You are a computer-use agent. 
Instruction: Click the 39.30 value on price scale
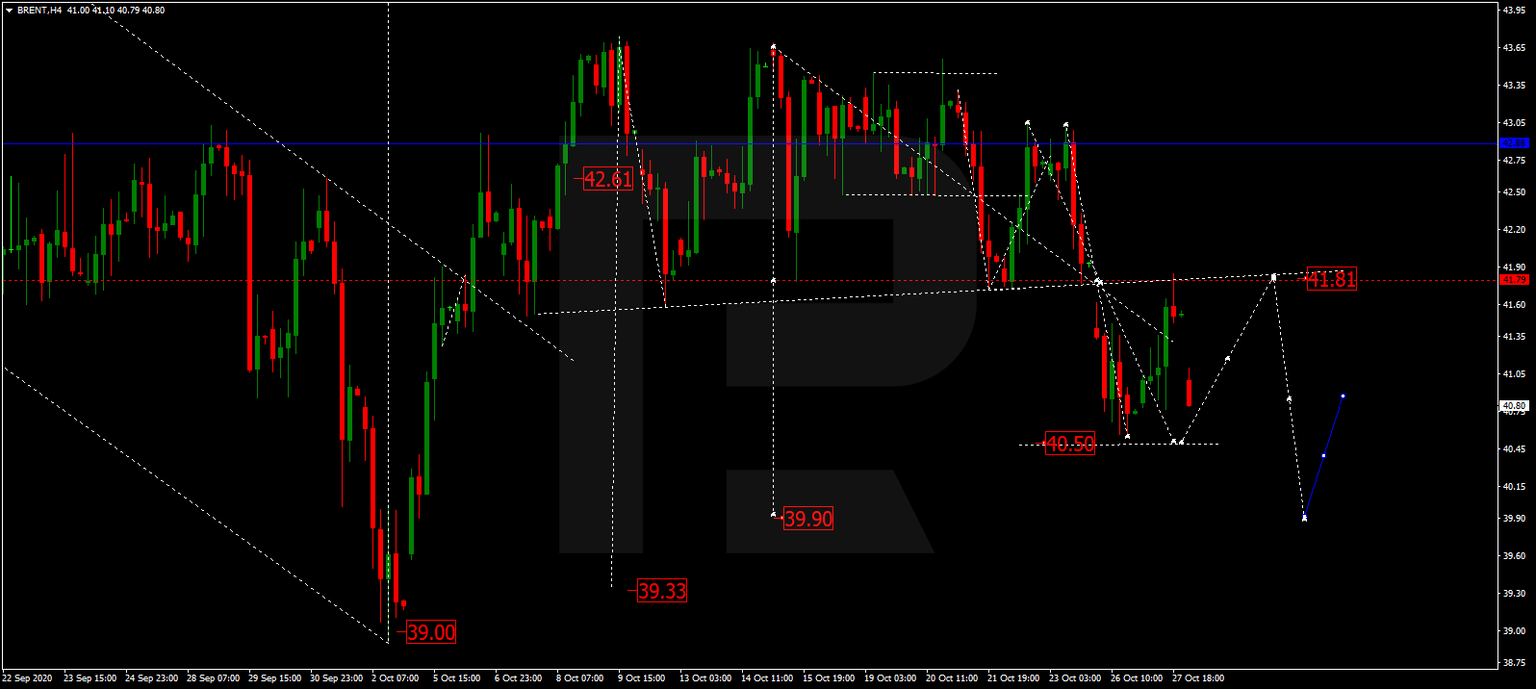(1512, 594)
